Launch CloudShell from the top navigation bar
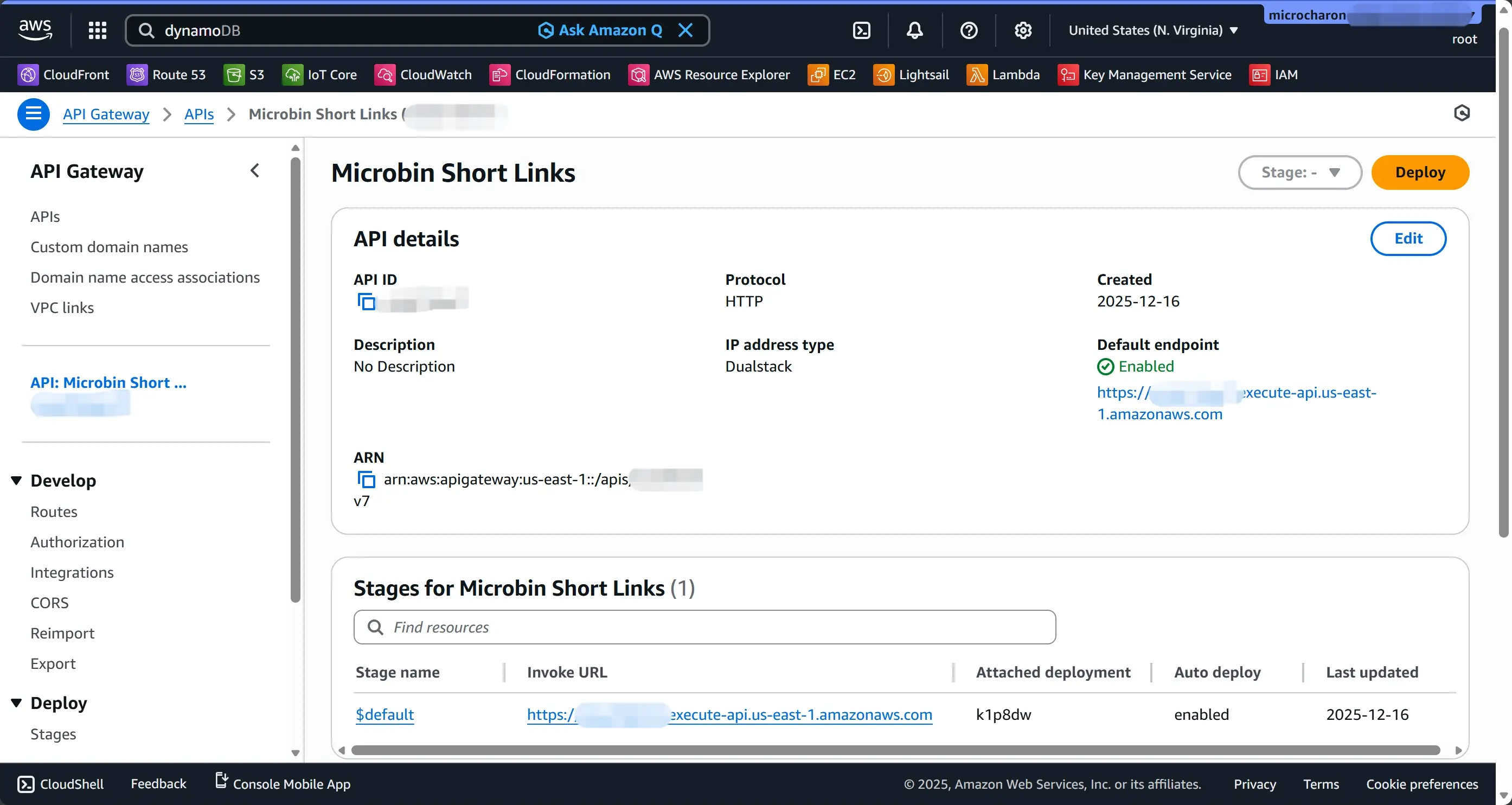Viewport: 1512px width, 805px height. click(x=861, y=30)
